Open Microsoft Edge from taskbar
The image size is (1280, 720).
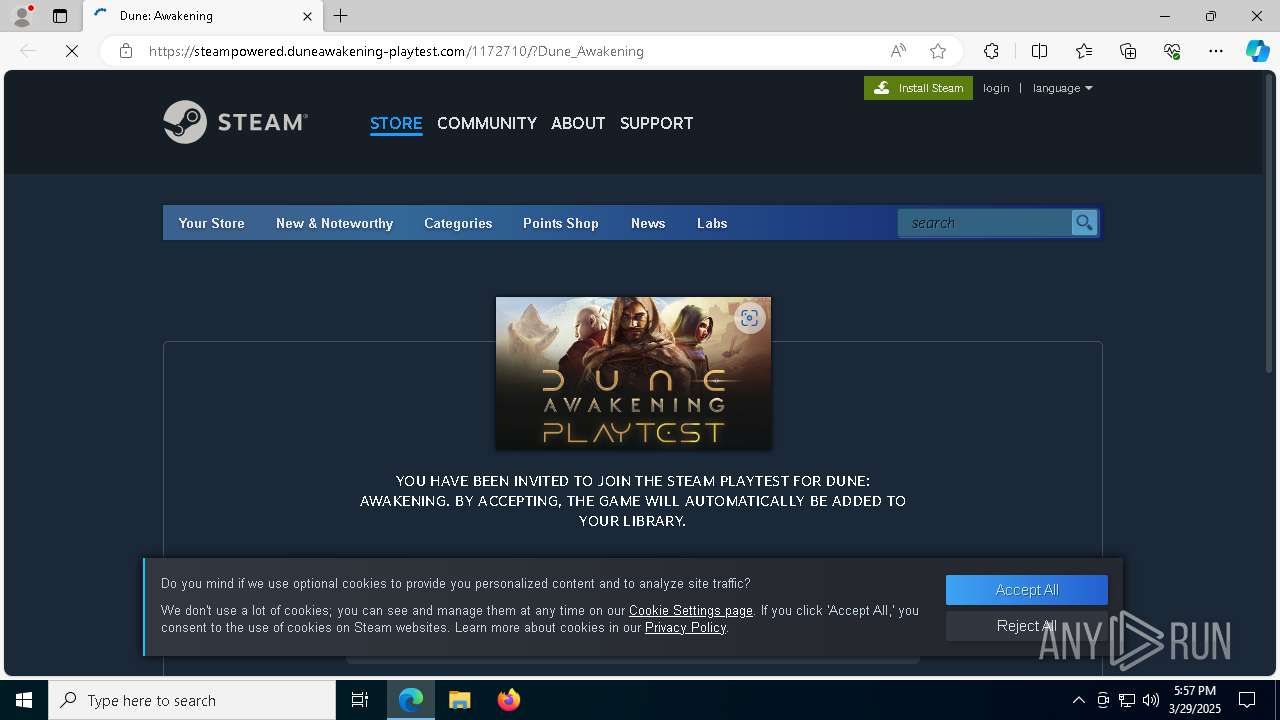(411, 700)
